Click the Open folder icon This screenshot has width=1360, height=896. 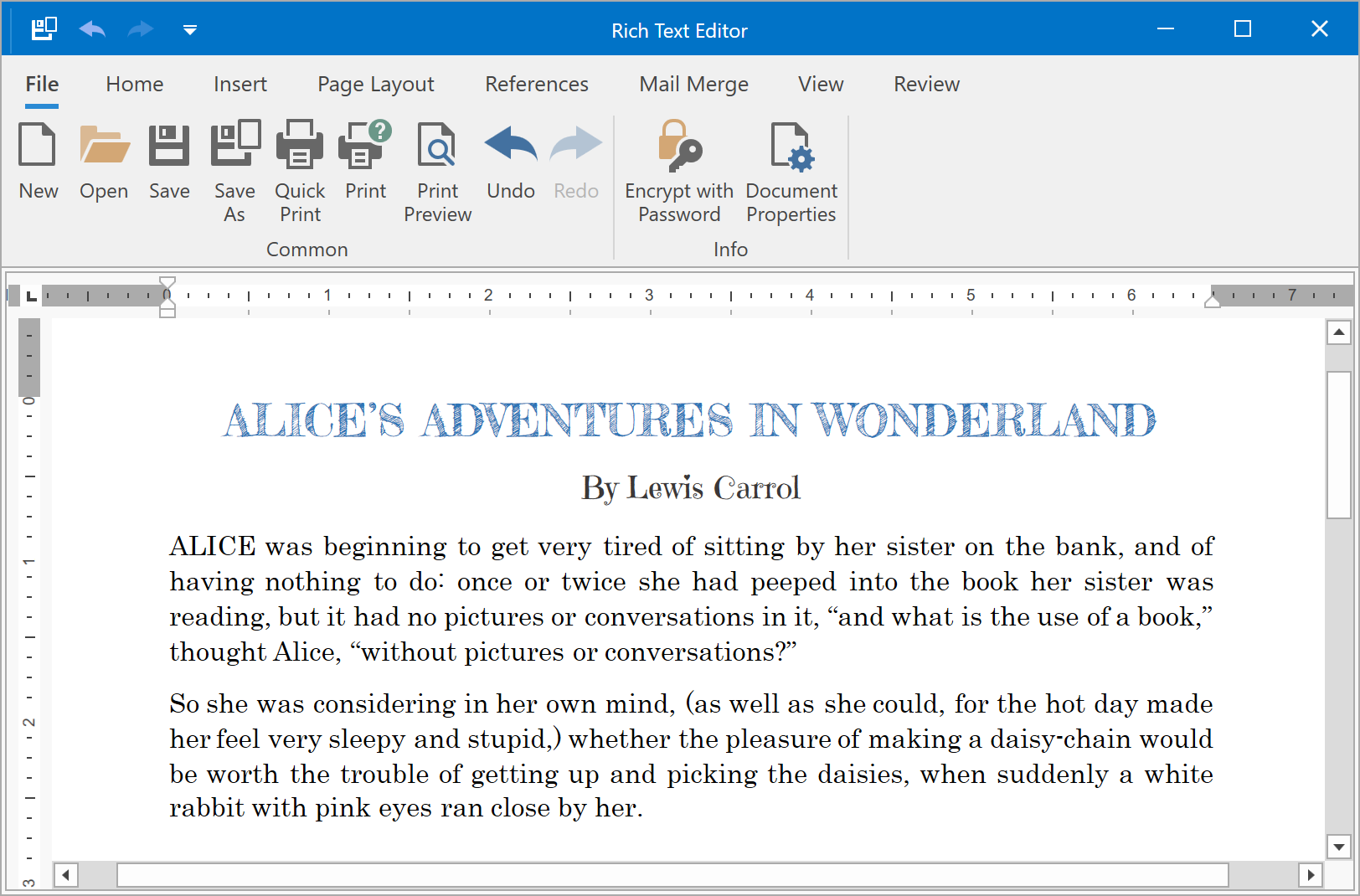click(x=104, y=161)
